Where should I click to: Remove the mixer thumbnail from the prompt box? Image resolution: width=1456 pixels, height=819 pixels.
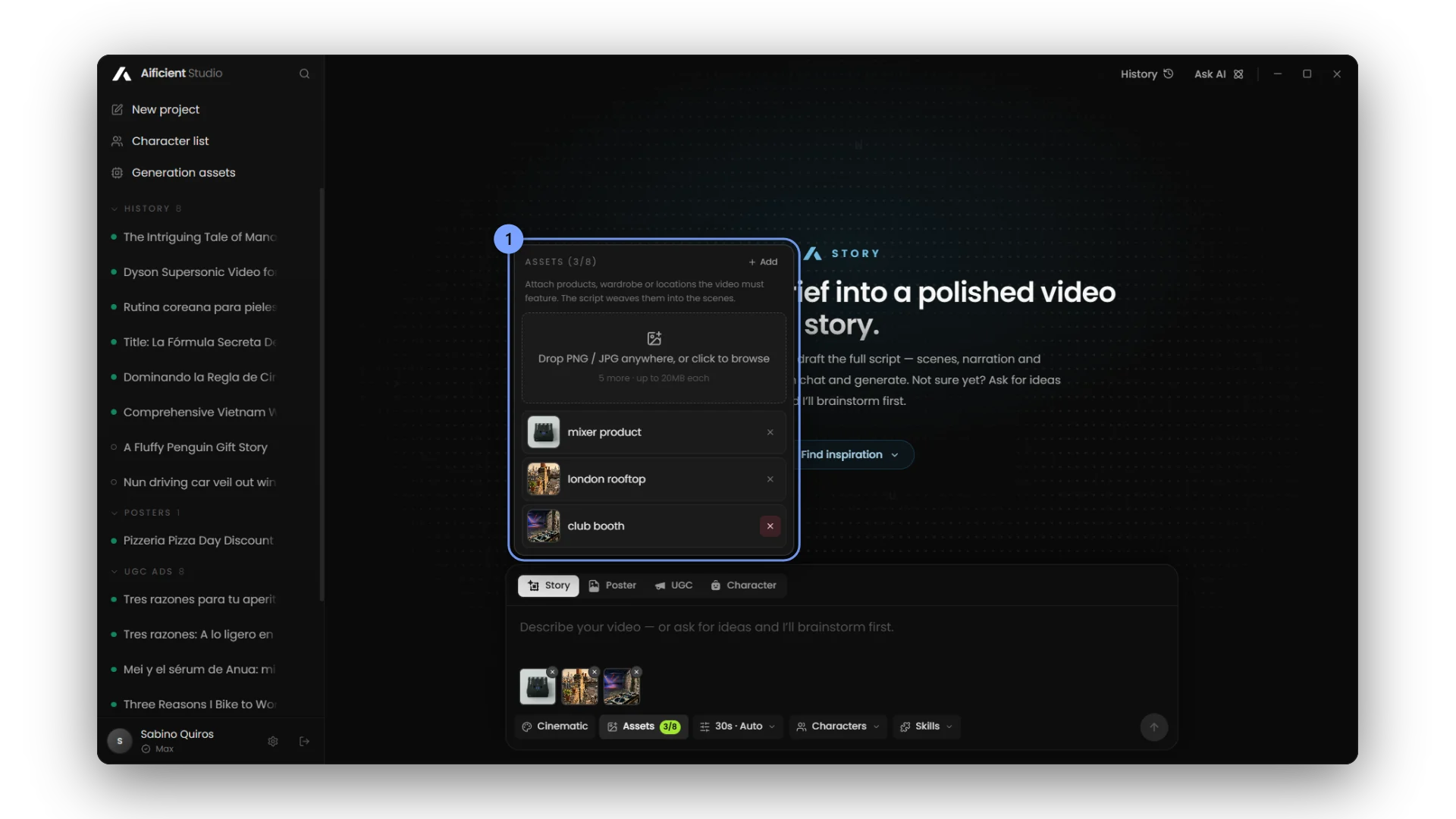[553, 672]
